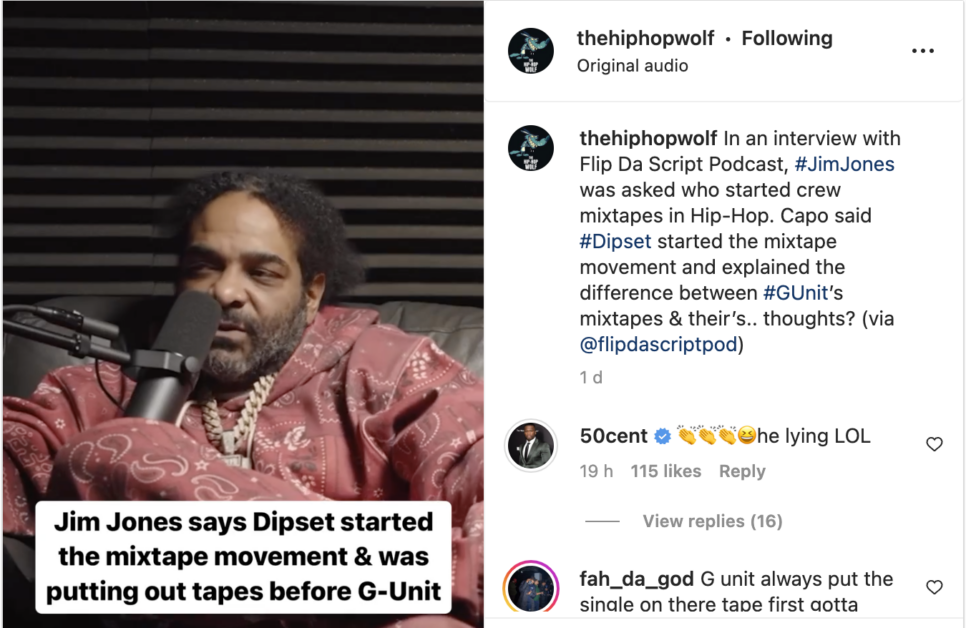View 115 likes on 50cent comment
This screenshot has width=966, height=628.
click(x=665, y=471)
